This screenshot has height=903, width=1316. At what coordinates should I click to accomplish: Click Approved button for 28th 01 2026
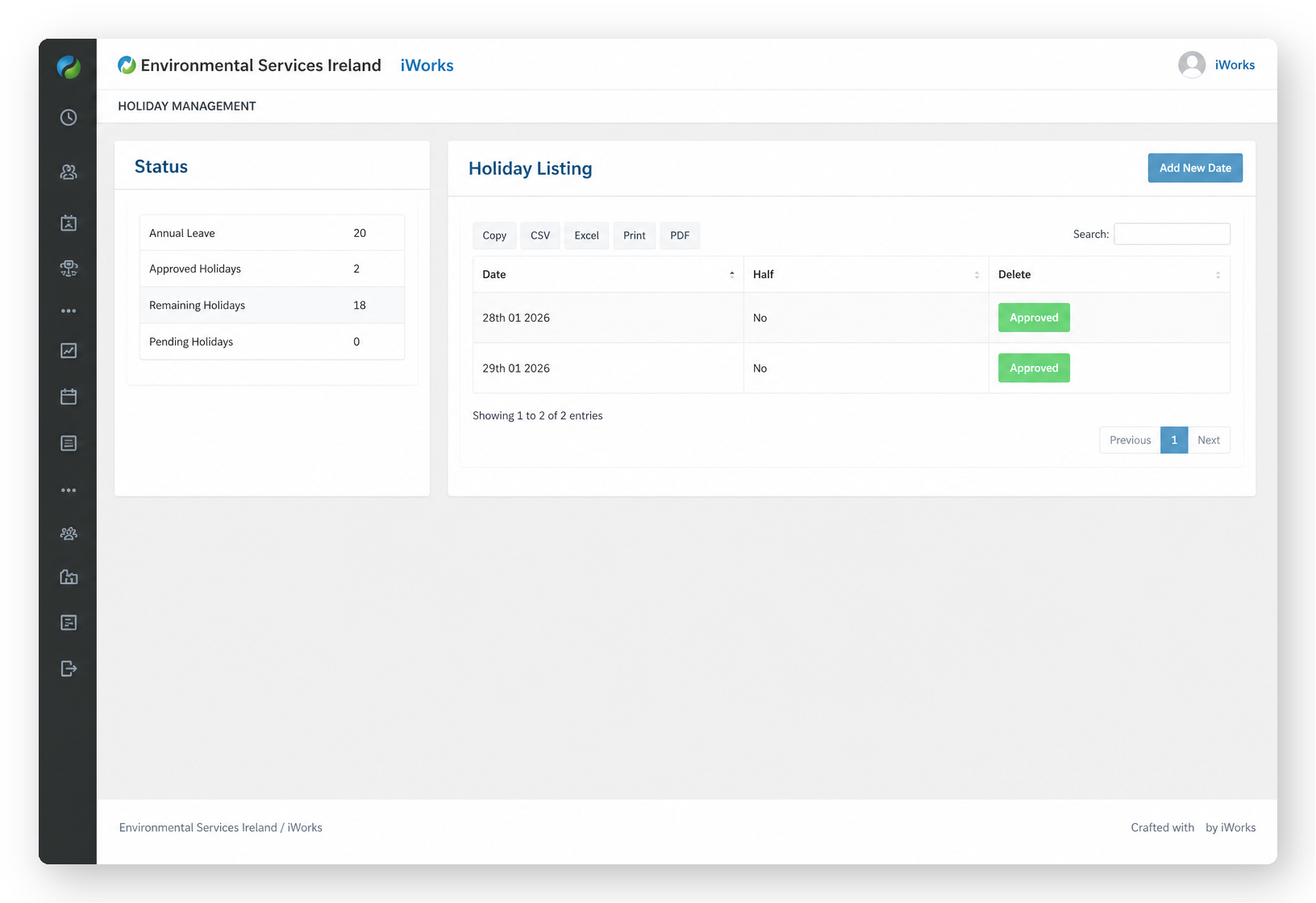coord(1034,318)
